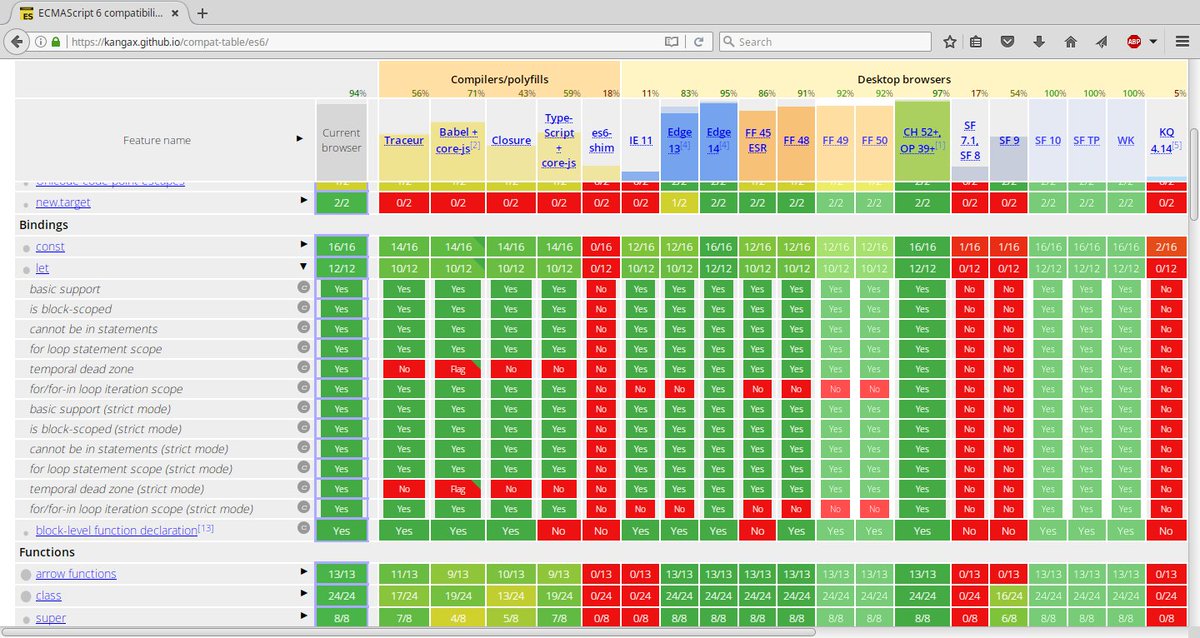Click the CH 52+, OP 39+ header
1200x638 pixels.
(x=922, y=140)
